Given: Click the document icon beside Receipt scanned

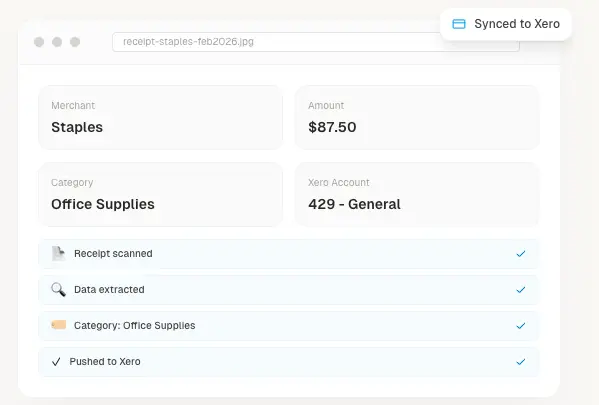Looking at the screenshot, I should click(58, 253).
